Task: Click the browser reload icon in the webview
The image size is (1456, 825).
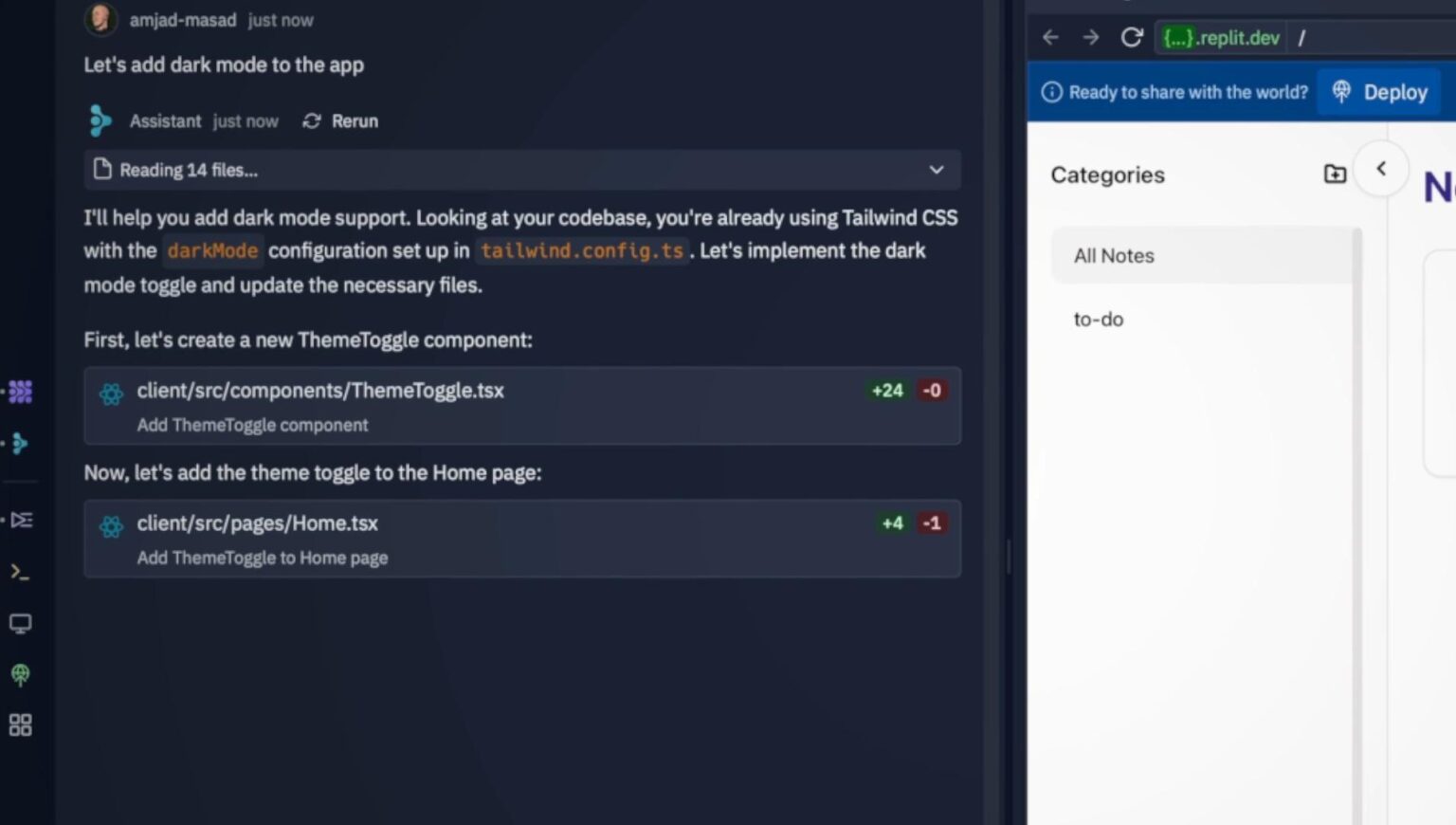Action: pyautogui.click(x=1132, y=37)
